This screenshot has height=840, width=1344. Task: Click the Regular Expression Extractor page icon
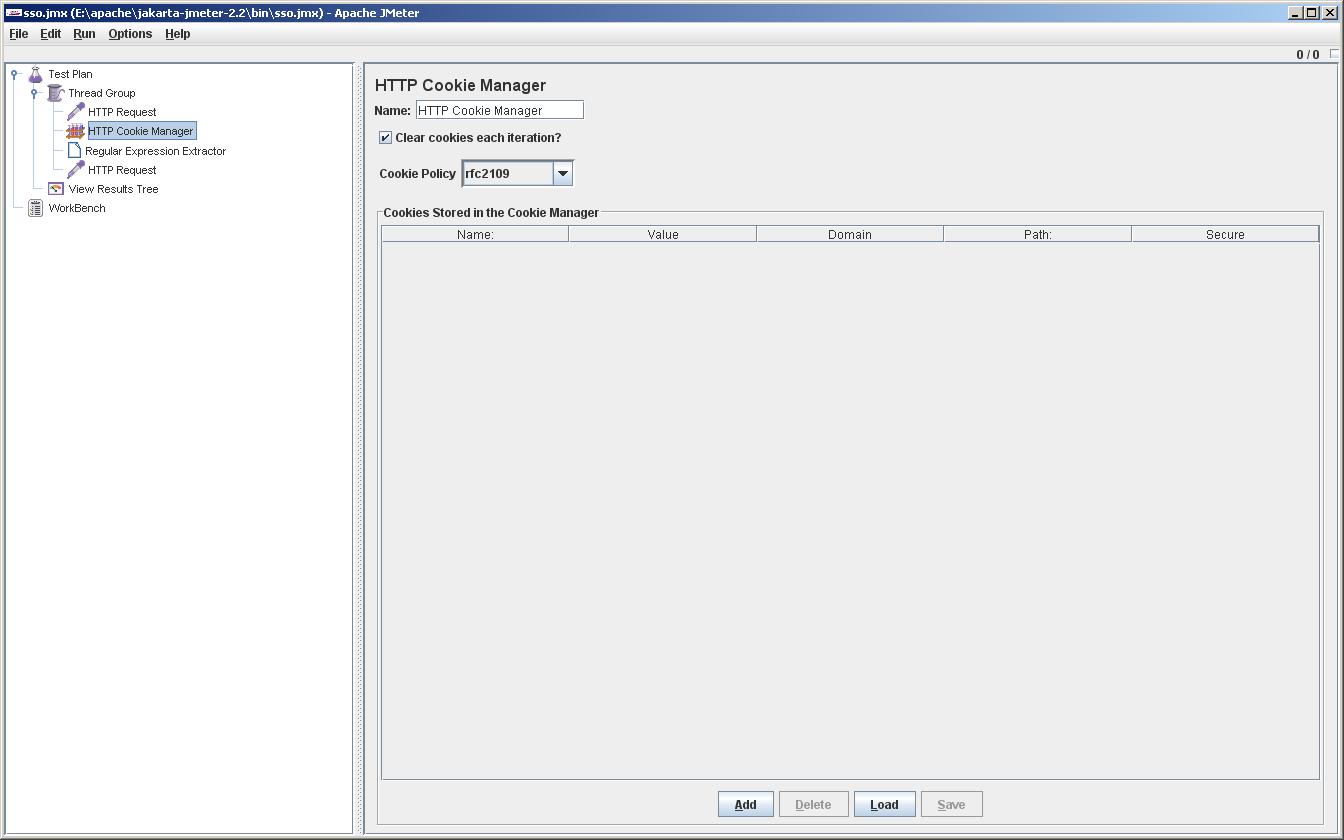[74, 151]
